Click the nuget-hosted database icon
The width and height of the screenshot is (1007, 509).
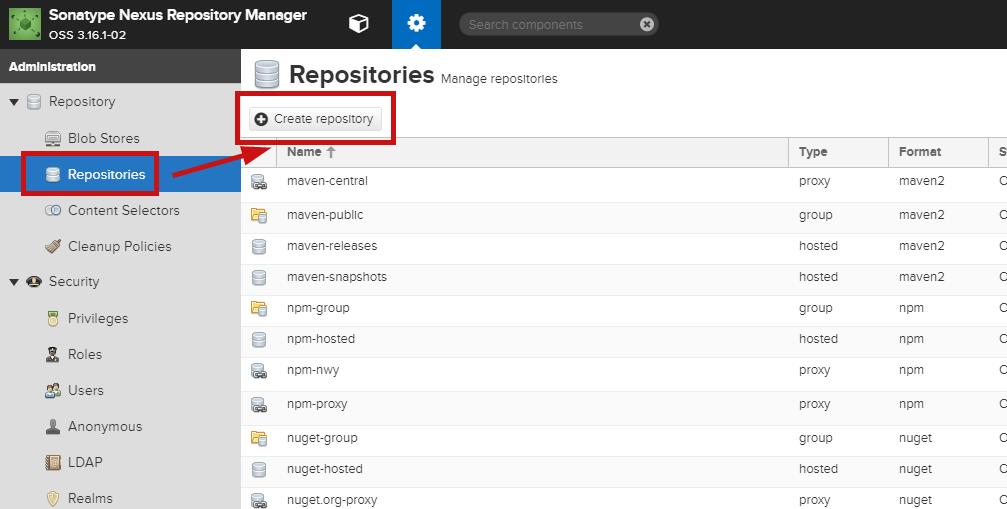(x=259, y=470)
